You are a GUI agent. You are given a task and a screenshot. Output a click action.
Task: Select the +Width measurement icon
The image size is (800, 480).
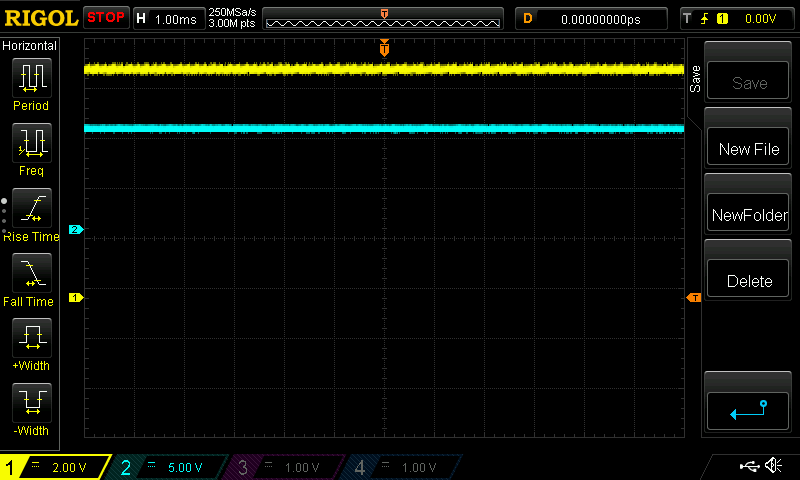[30, 342]
